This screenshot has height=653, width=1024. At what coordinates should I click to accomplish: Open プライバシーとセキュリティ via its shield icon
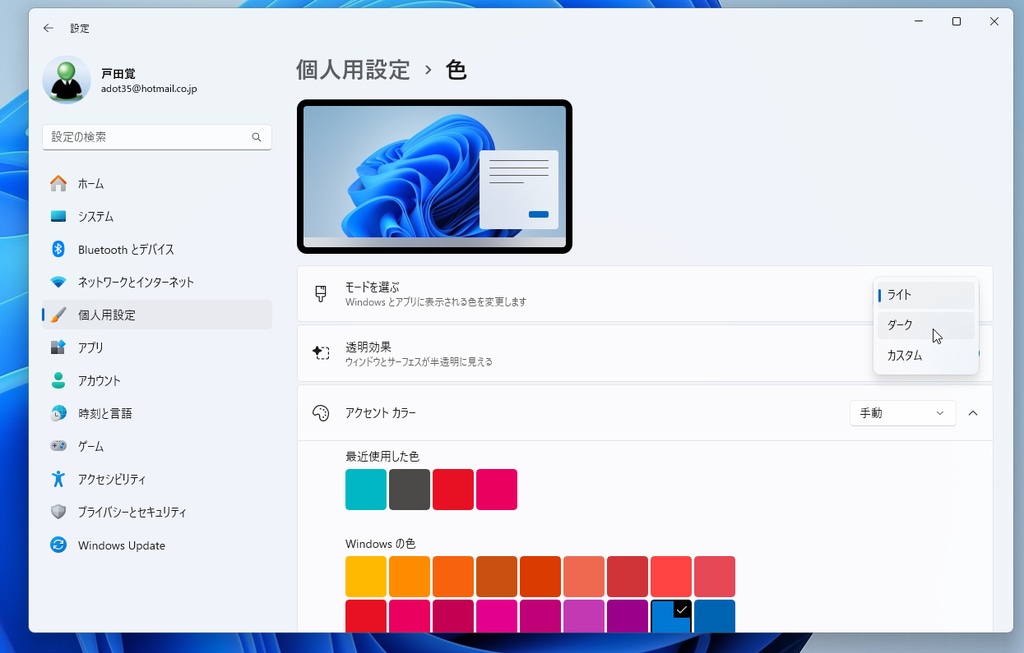point(58,511)
